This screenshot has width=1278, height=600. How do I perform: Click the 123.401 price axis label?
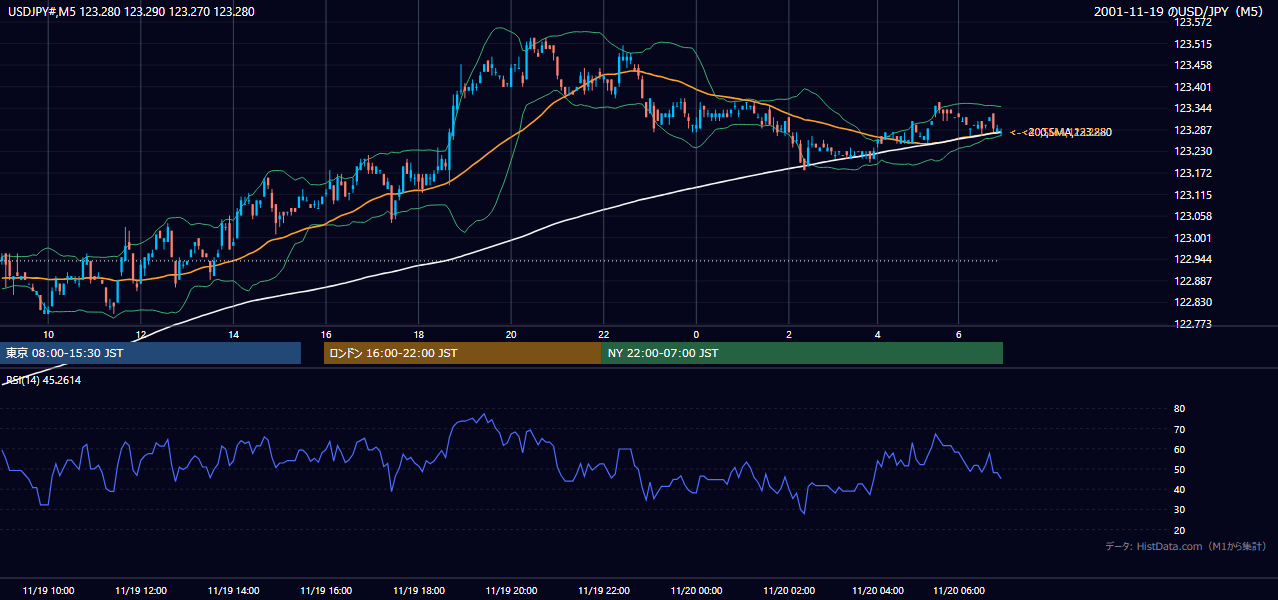(1194, 87)
